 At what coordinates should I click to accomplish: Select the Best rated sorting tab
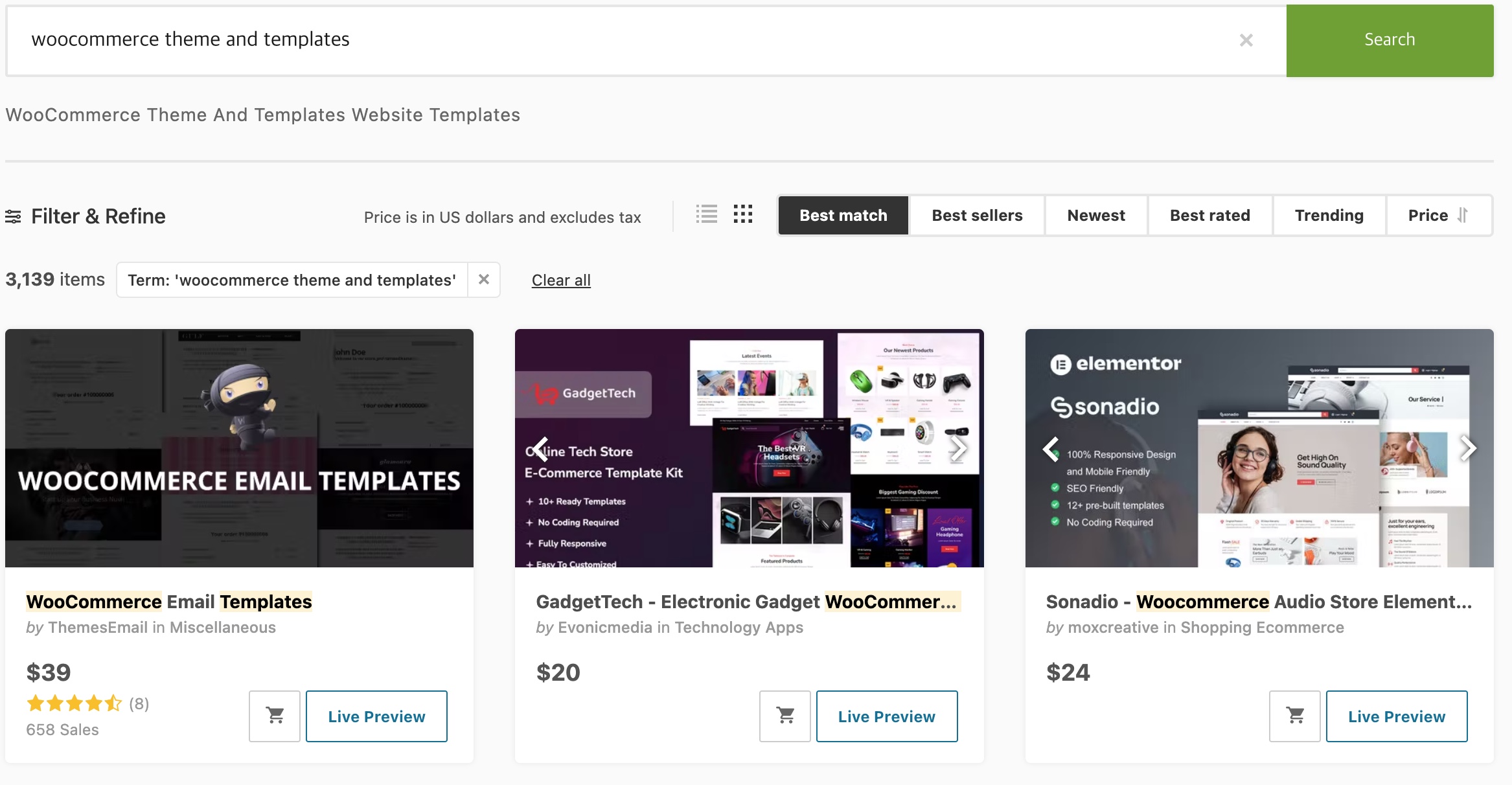point(1209,216)
